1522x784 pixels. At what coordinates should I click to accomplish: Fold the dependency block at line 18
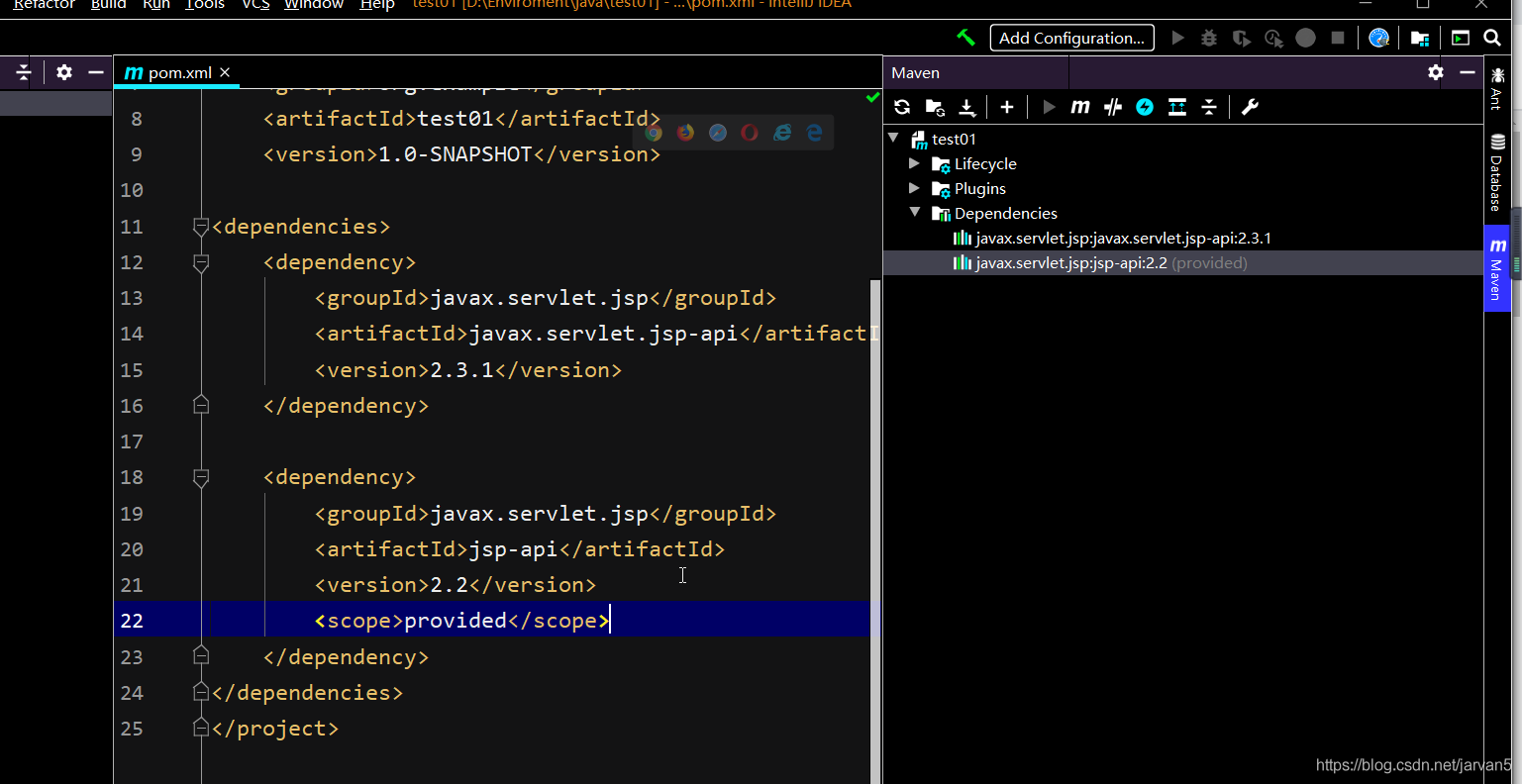tap(201, 478)
